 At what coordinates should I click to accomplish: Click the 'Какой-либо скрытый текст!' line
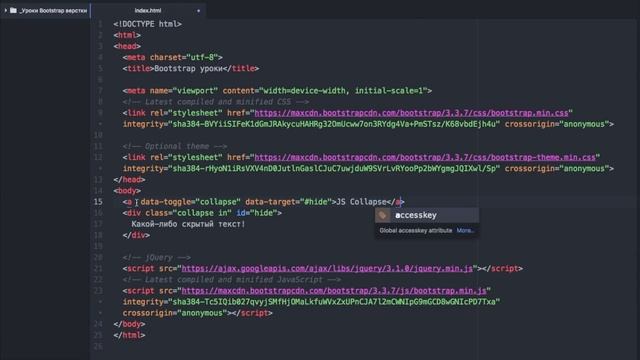click(x=188, y=224)
